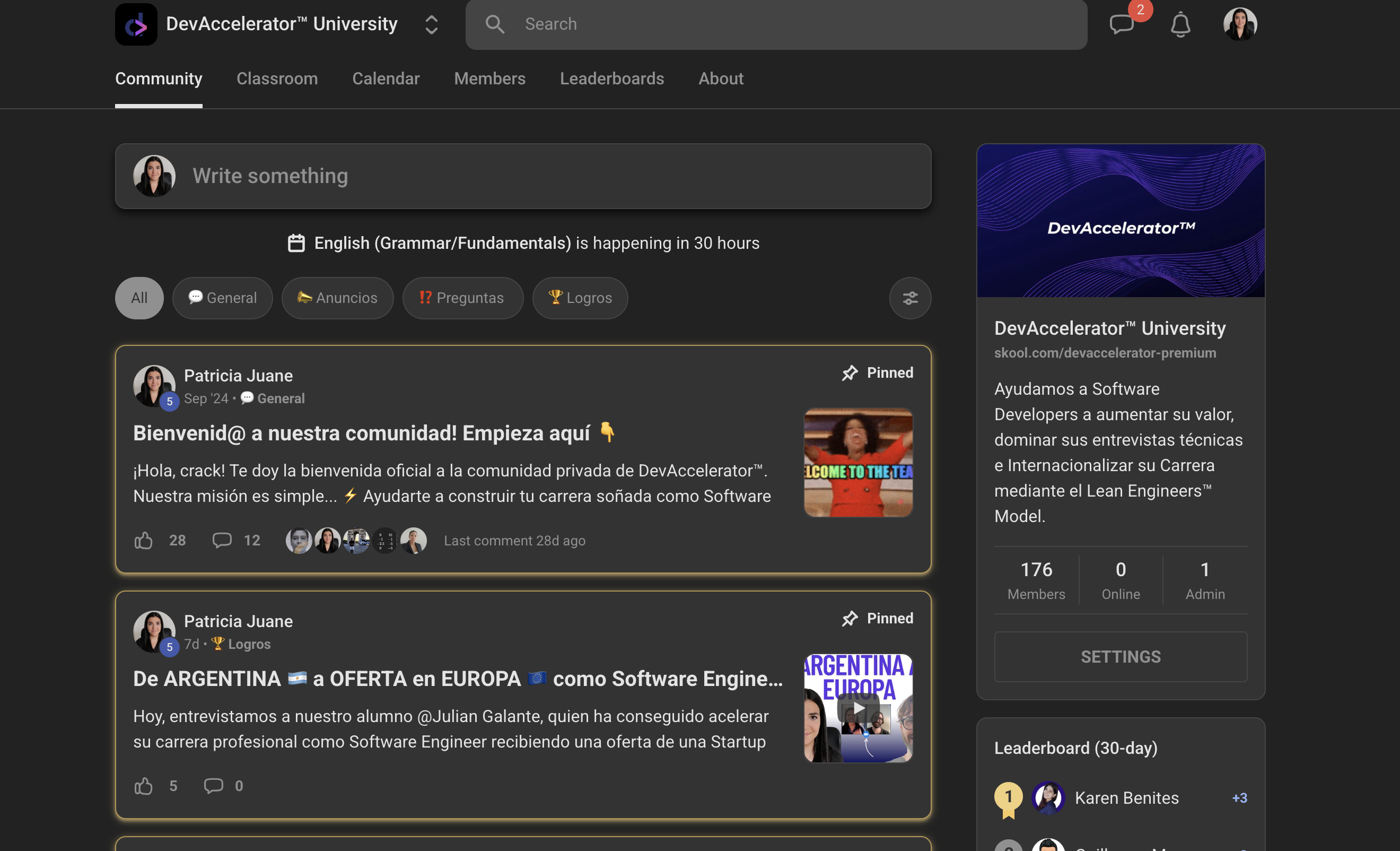This screenshot has width=1400, height=851.
Task: View the 176 Members count
Action: click(x=1036, y=580)
